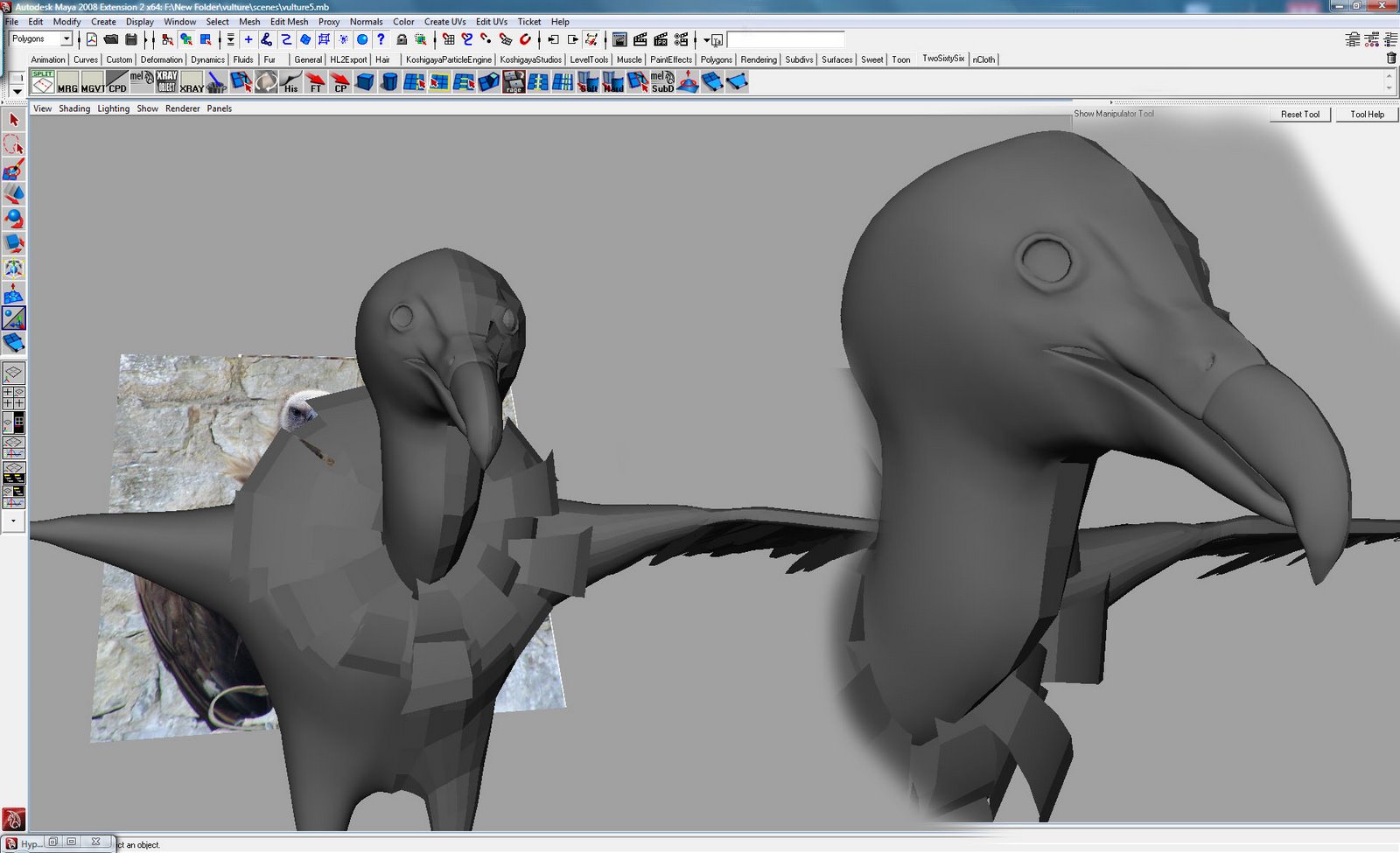Viewport: 1400px width, 853px height.
Task: Expand the input field mode dropdown arrow
Action: [707, 40]
